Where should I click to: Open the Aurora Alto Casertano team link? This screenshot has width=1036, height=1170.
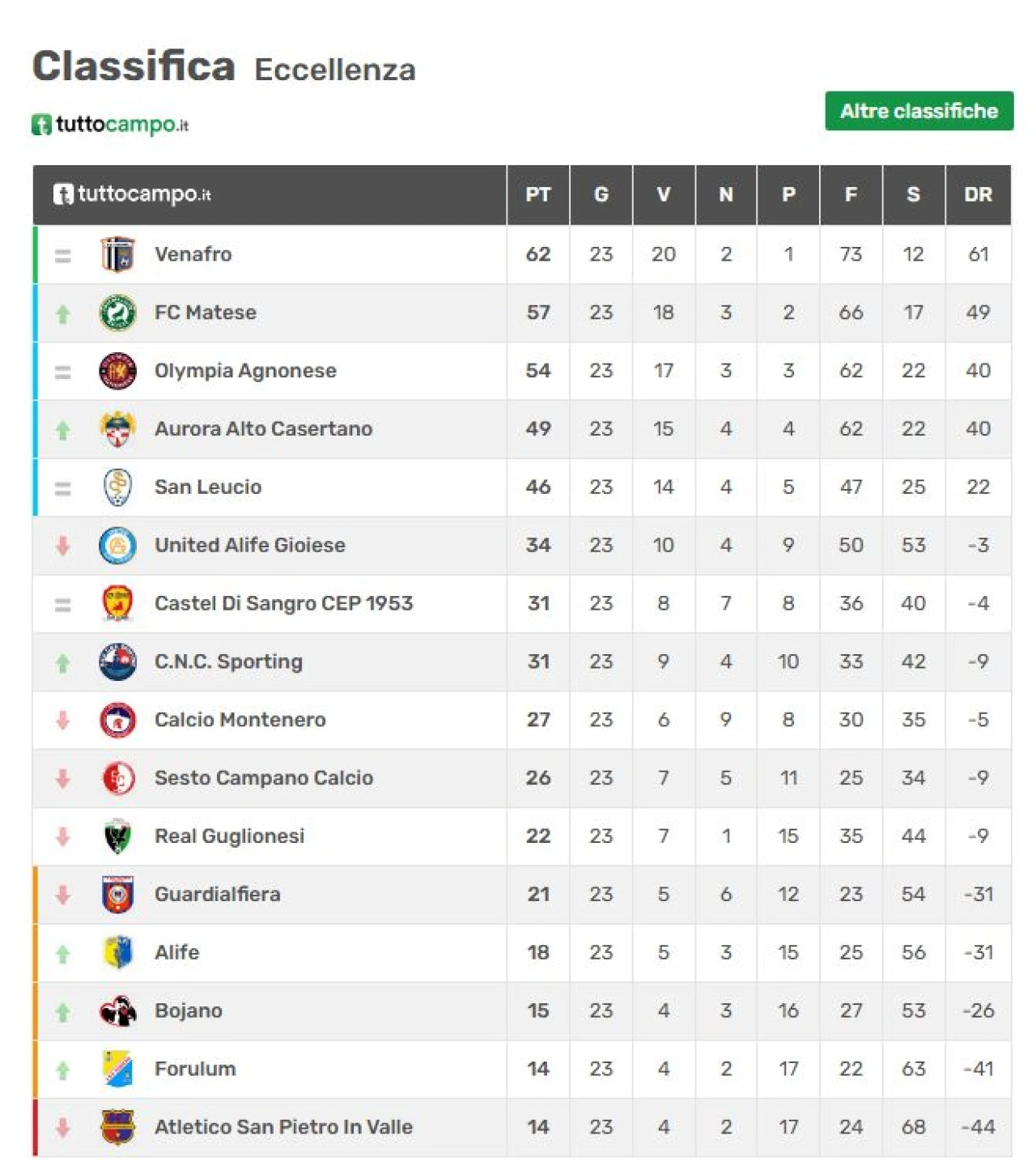(263, 429)
